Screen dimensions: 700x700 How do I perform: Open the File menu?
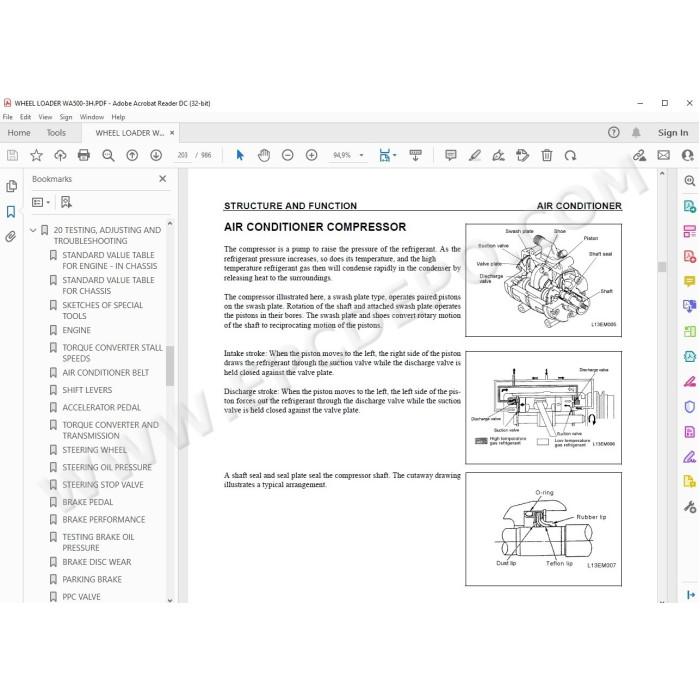tap(8, 117)
